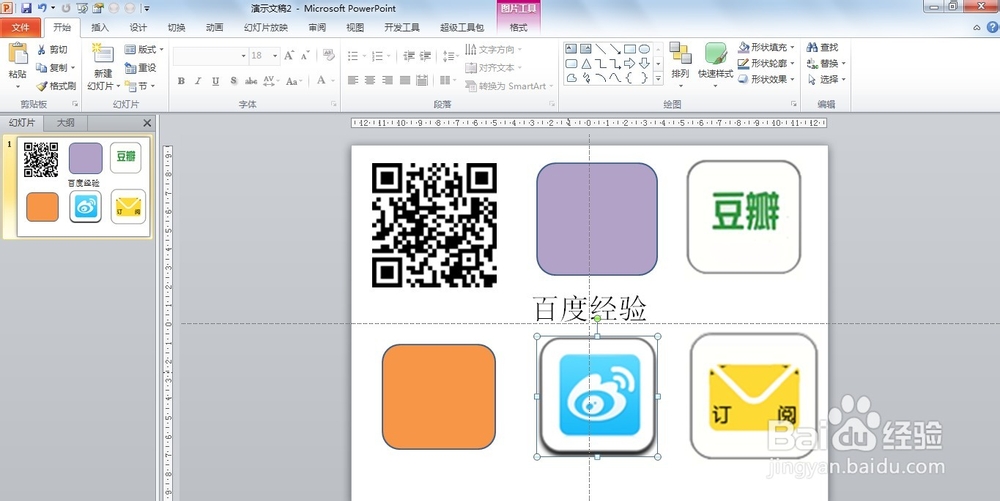Select the rectangle shape in gallery

coord(630,49)
